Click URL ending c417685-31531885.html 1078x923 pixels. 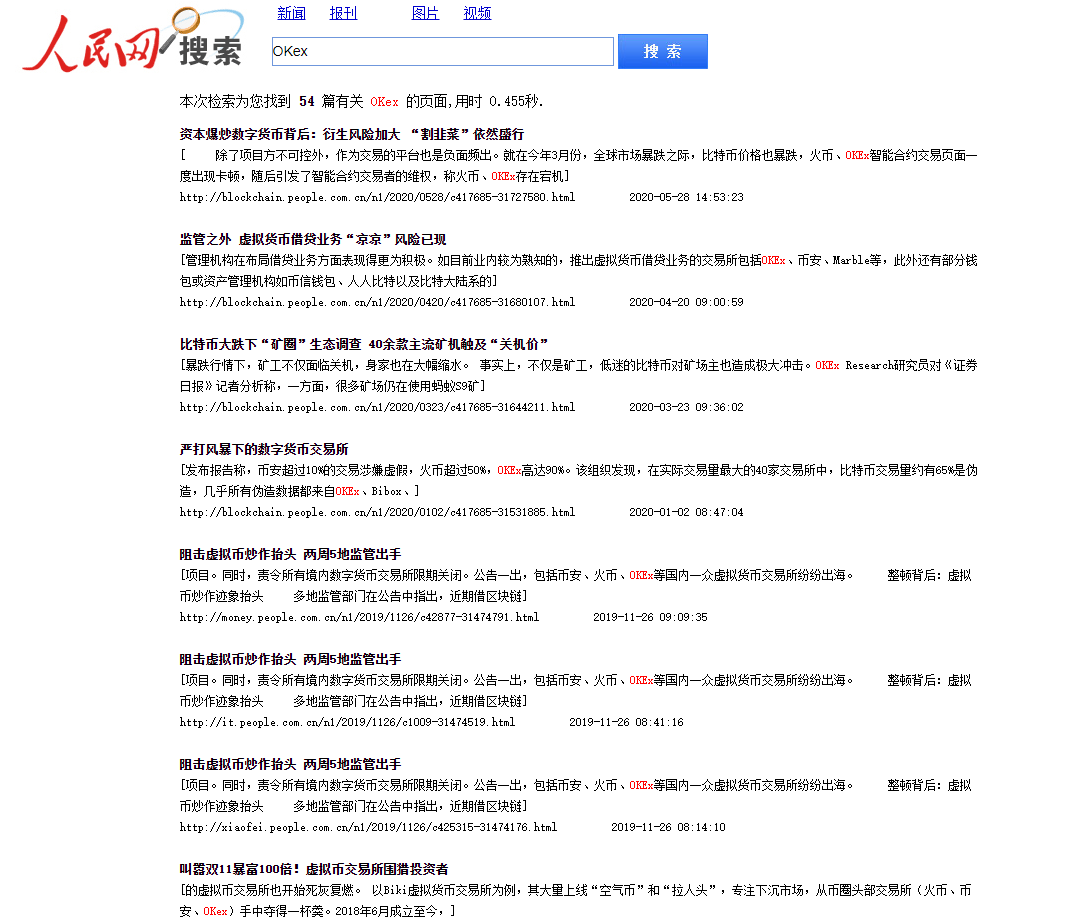377,513
